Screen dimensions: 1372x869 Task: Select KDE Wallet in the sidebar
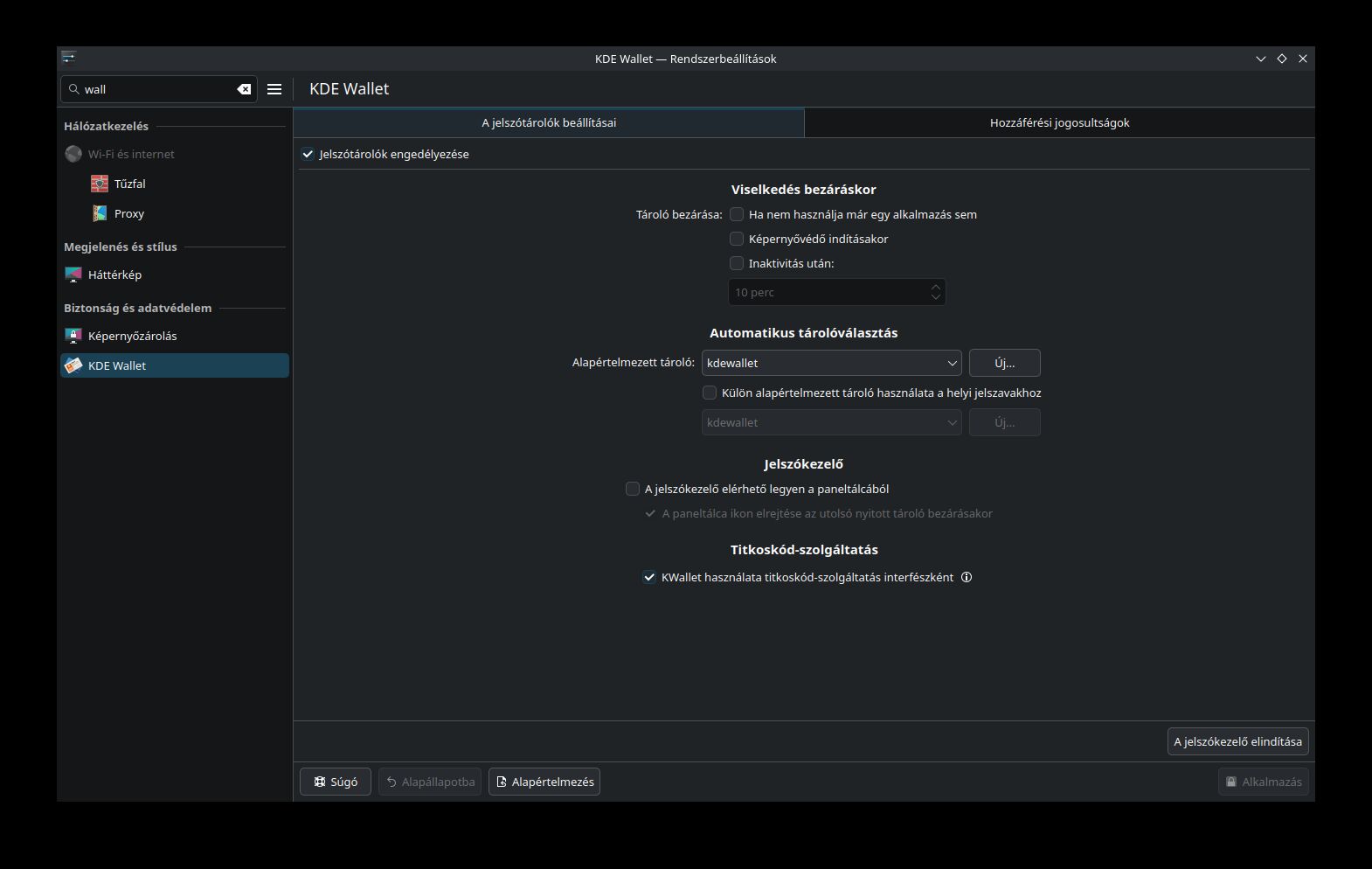click(175, 365)
